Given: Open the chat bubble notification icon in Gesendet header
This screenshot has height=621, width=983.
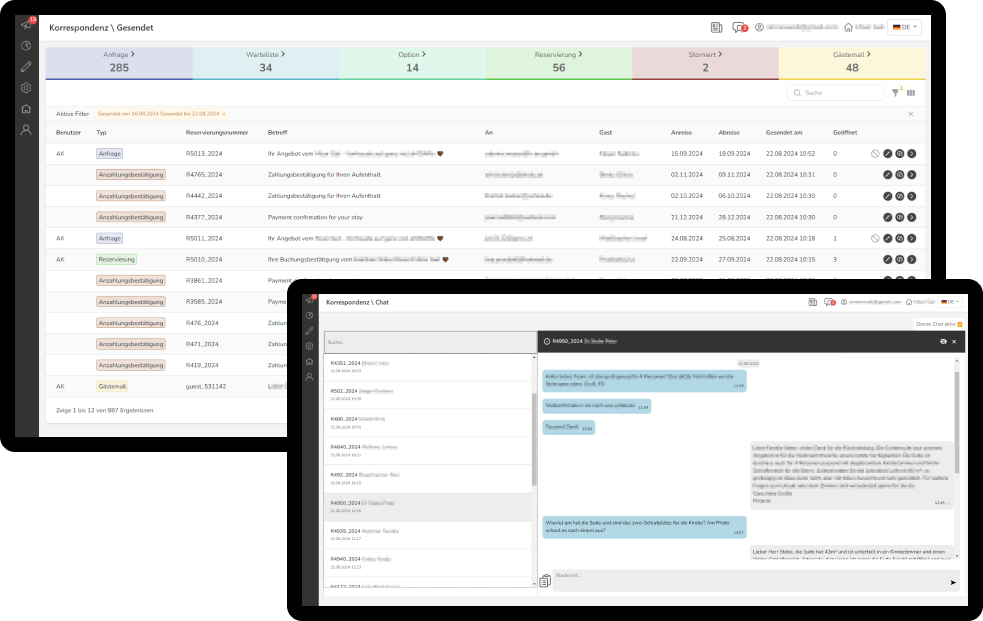Looking at the screenshot, I should point(739,28).
